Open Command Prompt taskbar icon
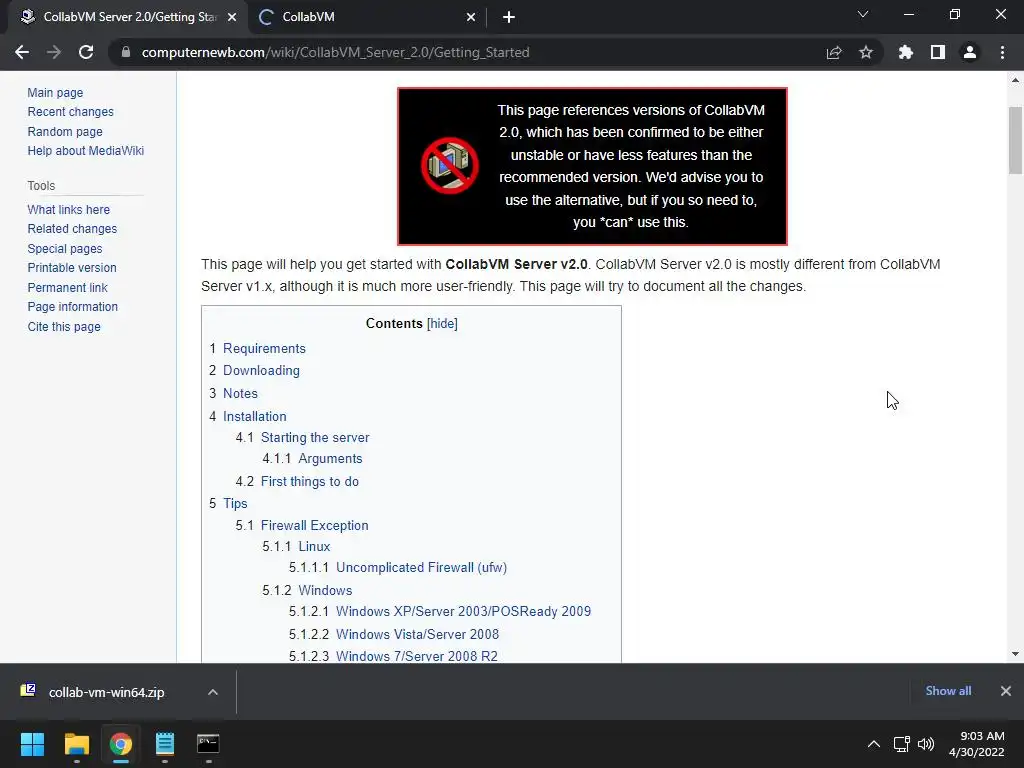The height and width of the screenshot is (768, 1024). 208,744
